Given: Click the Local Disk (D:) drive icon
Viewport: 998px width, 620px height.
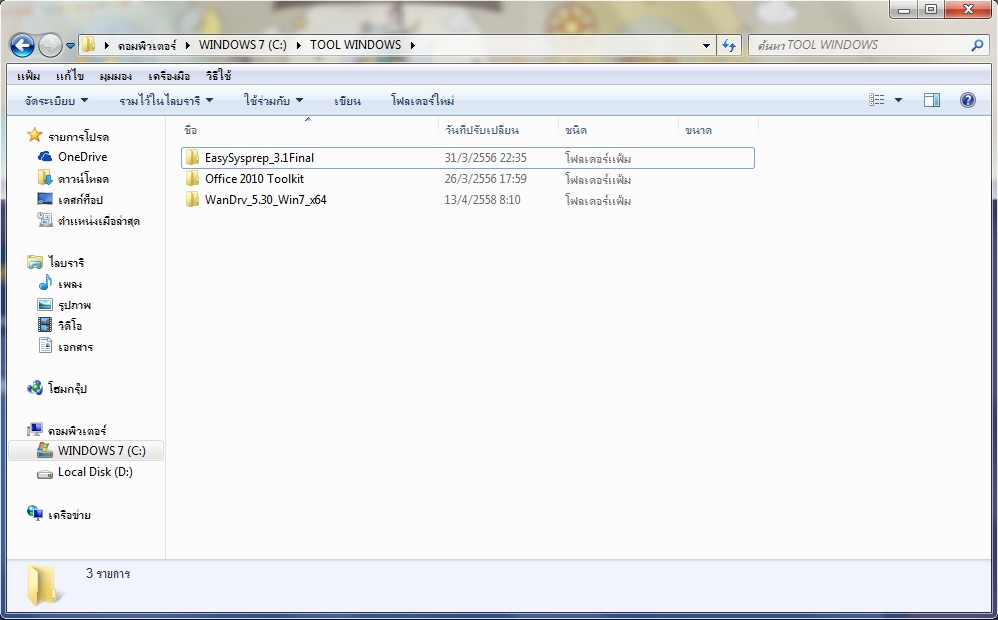Looking at the screenshot, I should 45,473.
